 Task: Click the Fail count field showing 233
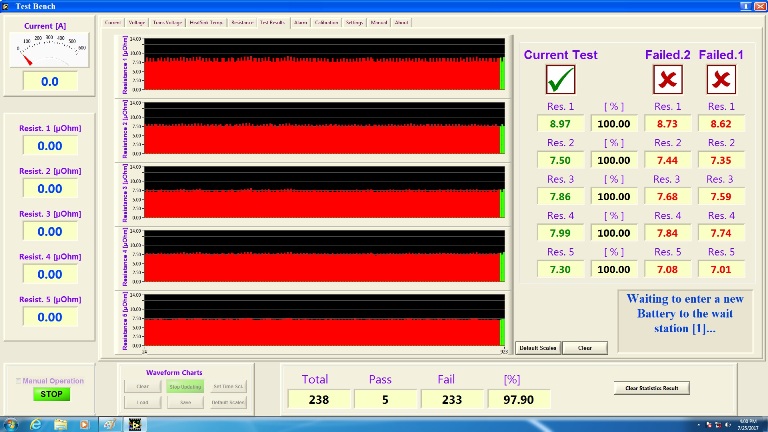pos(452,399)
